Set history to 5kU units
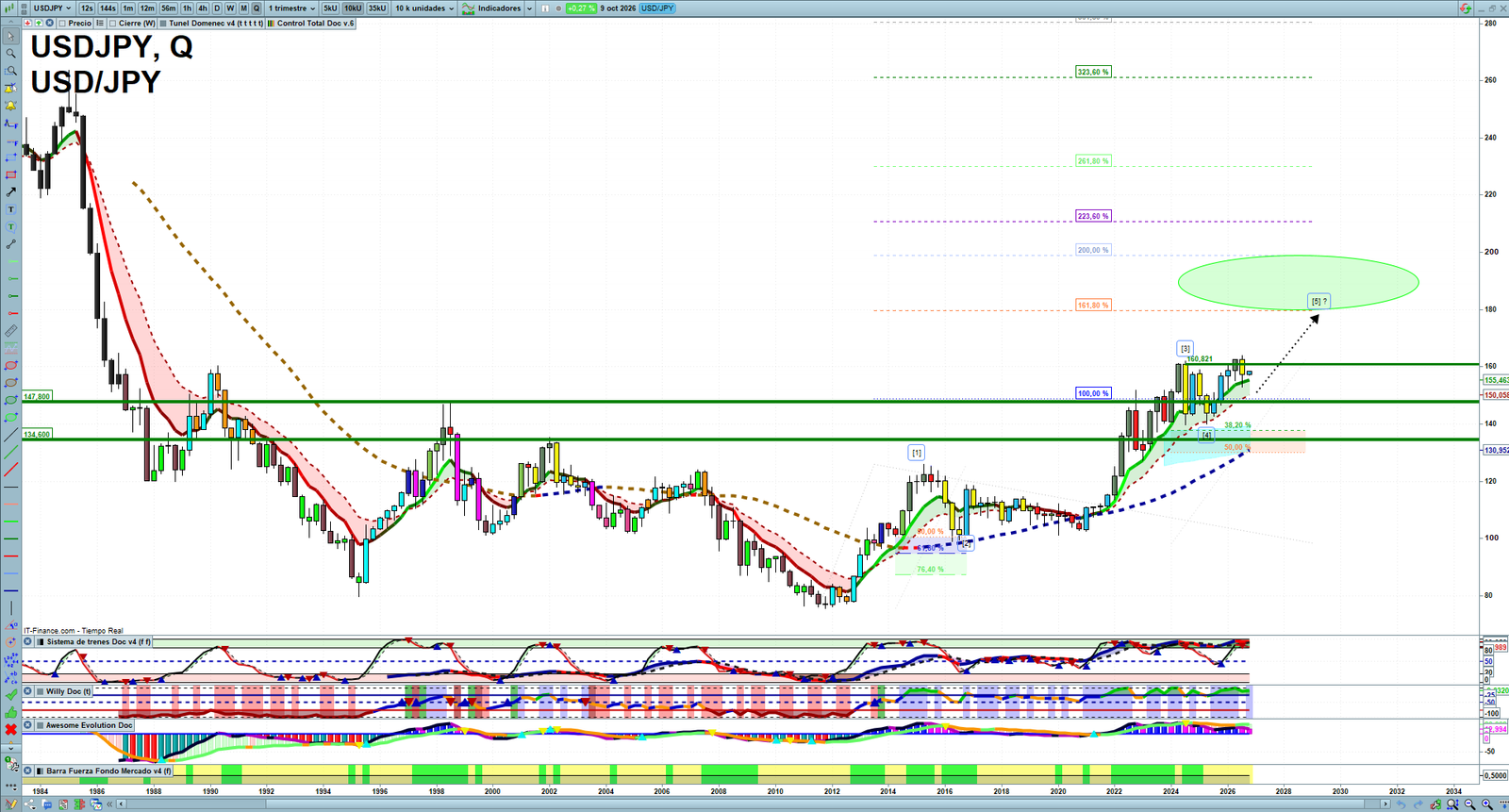 tap(330, 8)
